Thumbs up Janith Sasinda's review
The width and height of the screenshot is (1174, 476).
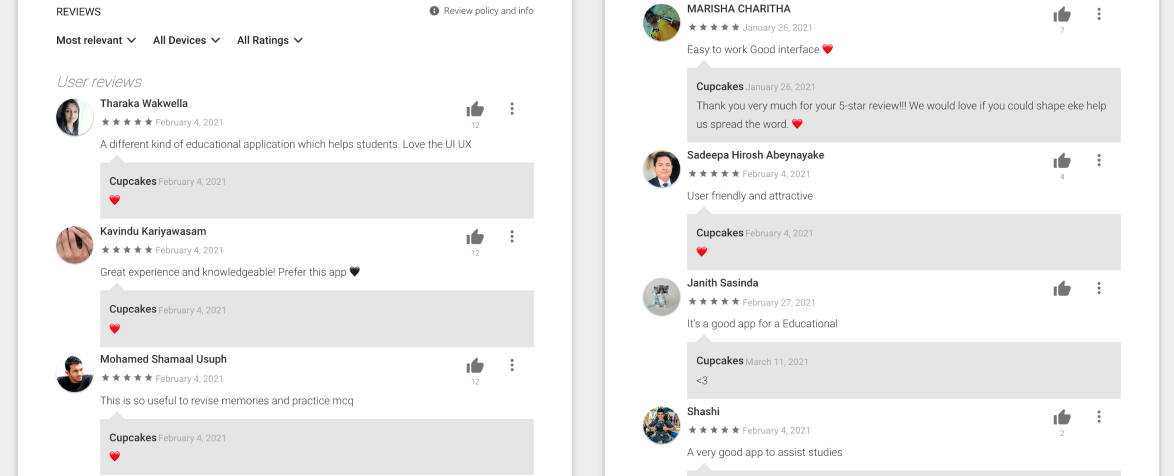pyautogui.click(x=1062, y=289)
